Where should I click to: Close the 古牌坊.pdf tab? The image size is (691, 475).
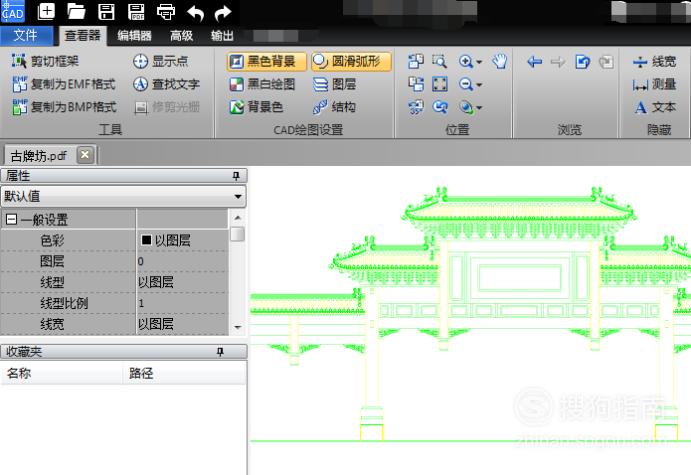[85, 155]
